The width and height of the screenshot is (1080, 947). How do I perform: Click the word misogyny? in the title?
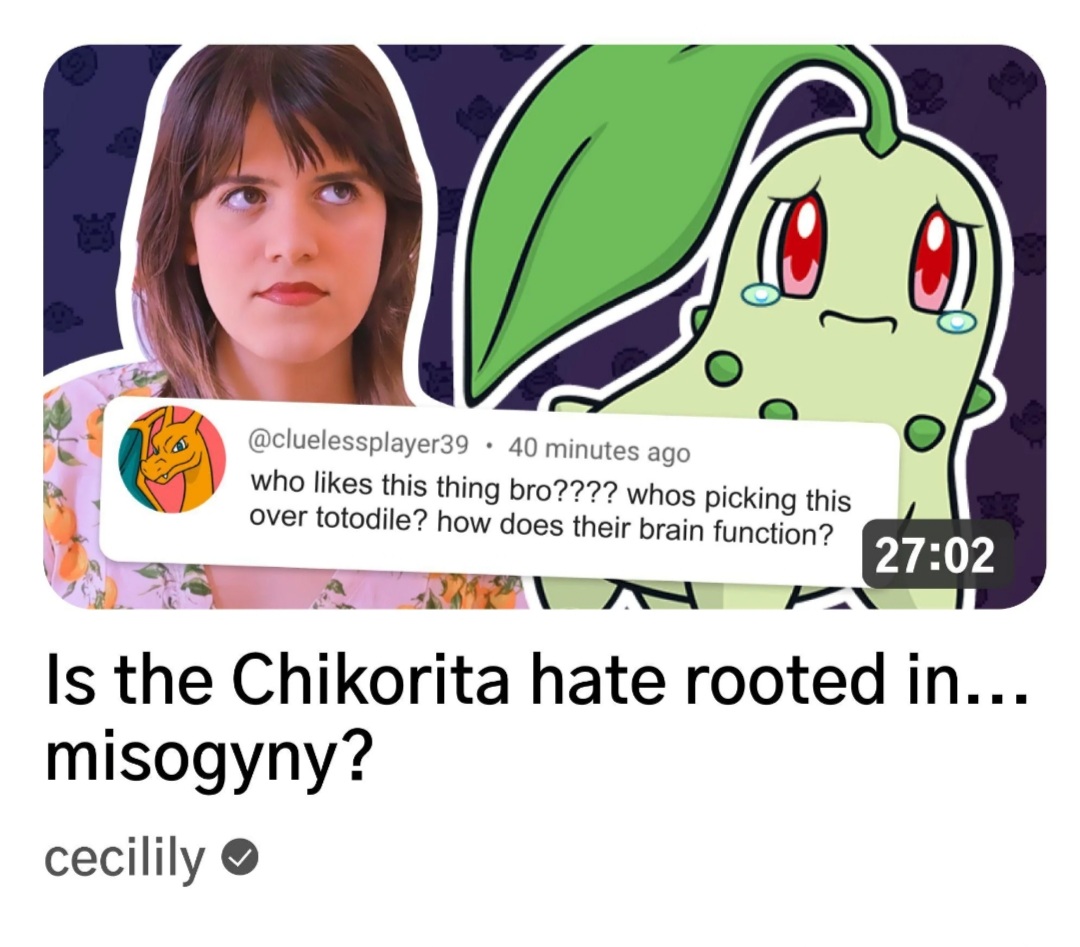click(209, 758)
